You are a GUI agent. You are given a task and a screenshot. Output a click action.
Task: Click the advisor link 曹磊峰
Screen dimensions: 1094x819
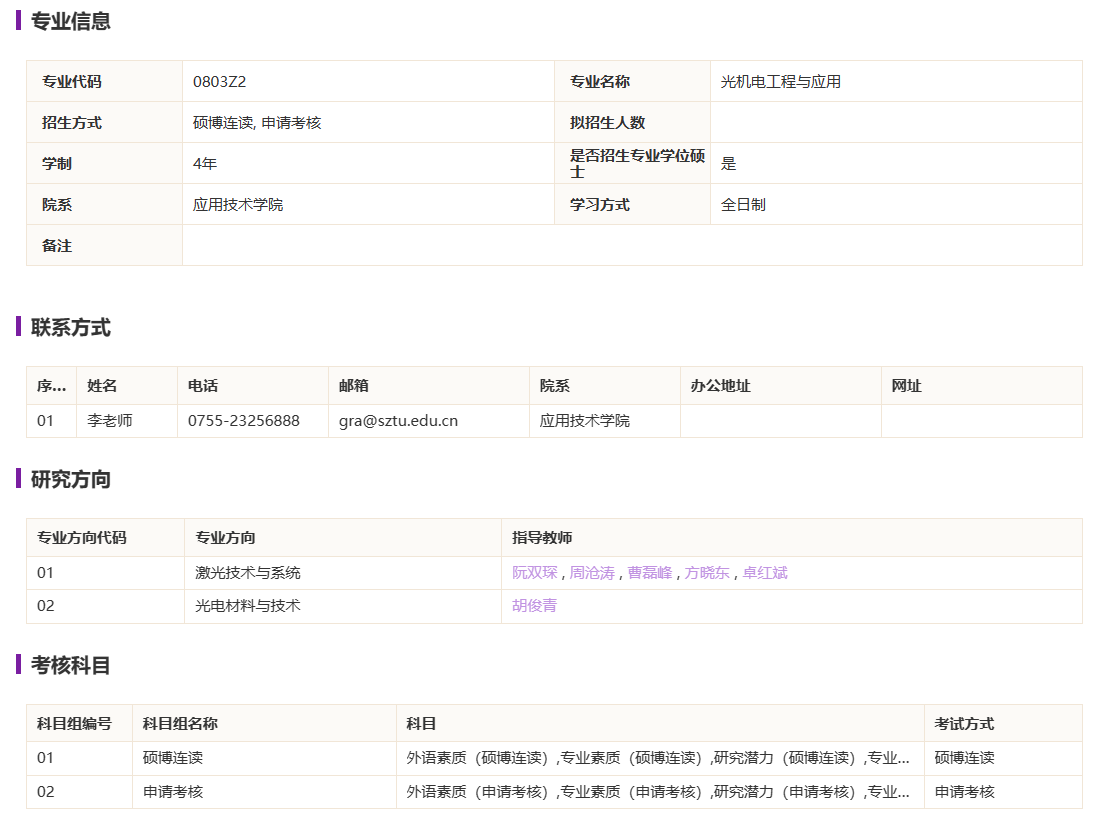[x=649, y=573]
